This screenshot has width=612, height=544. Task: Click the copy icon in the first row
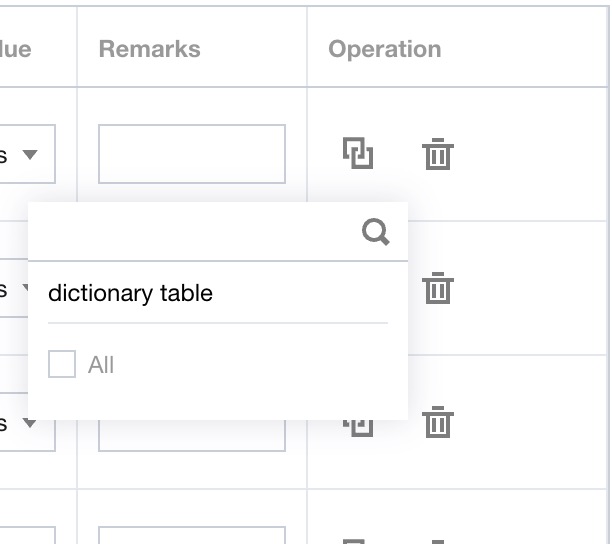click(x=358, y=154)
